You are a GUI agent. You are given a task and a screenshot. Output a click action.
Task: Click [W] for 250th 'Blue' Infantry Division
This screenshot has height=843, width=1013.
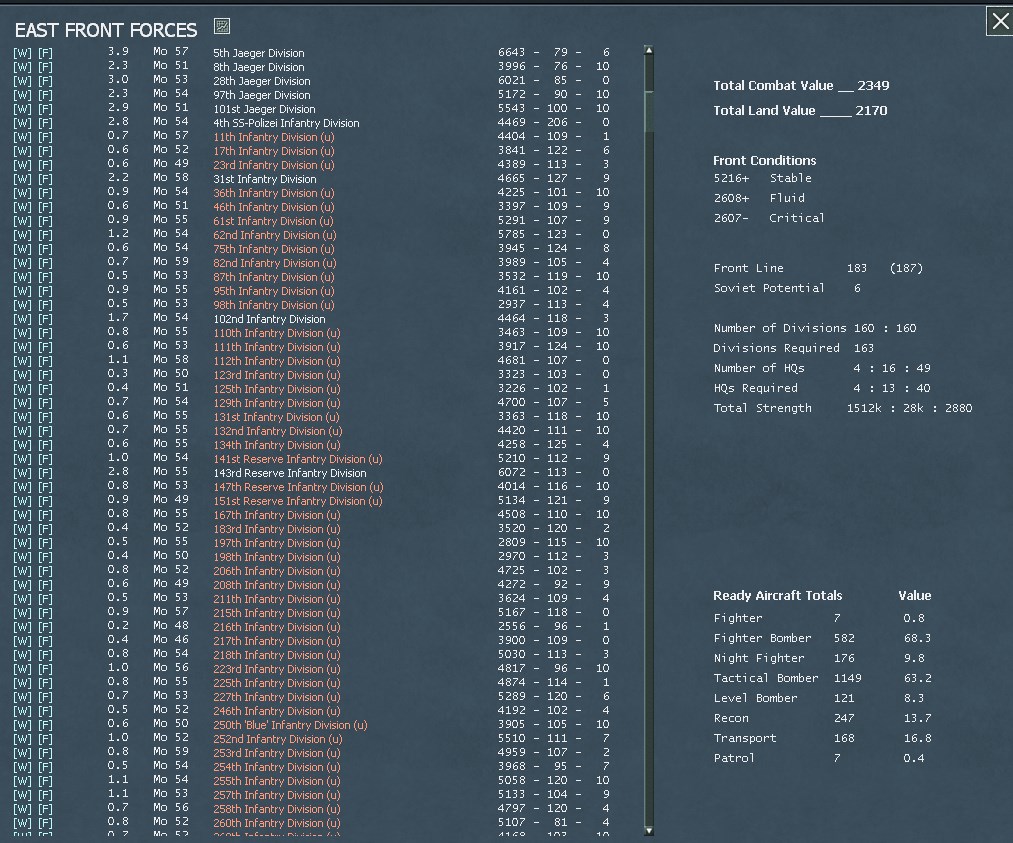coord(23,725)
